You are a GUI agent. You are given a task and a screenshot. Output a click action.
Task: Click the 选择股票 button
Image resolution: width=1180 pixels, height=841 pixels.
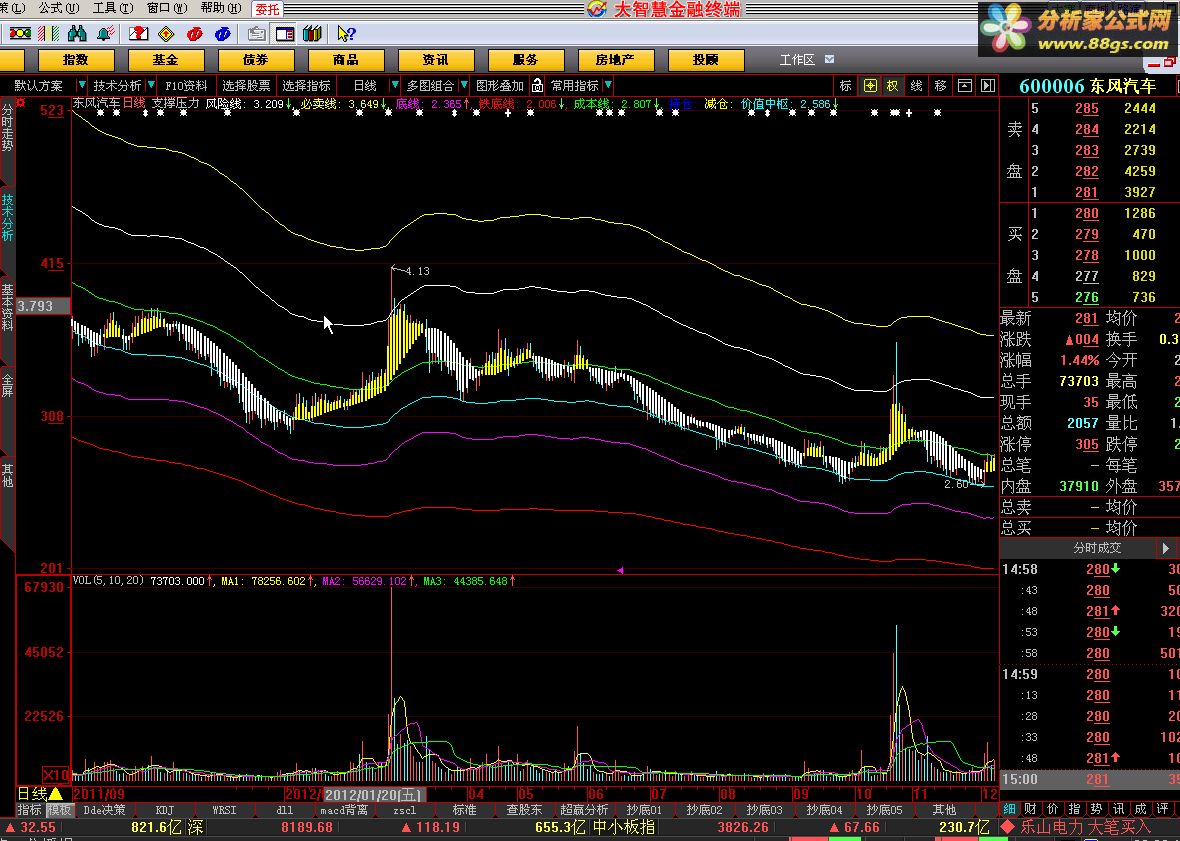click(246, 86)
